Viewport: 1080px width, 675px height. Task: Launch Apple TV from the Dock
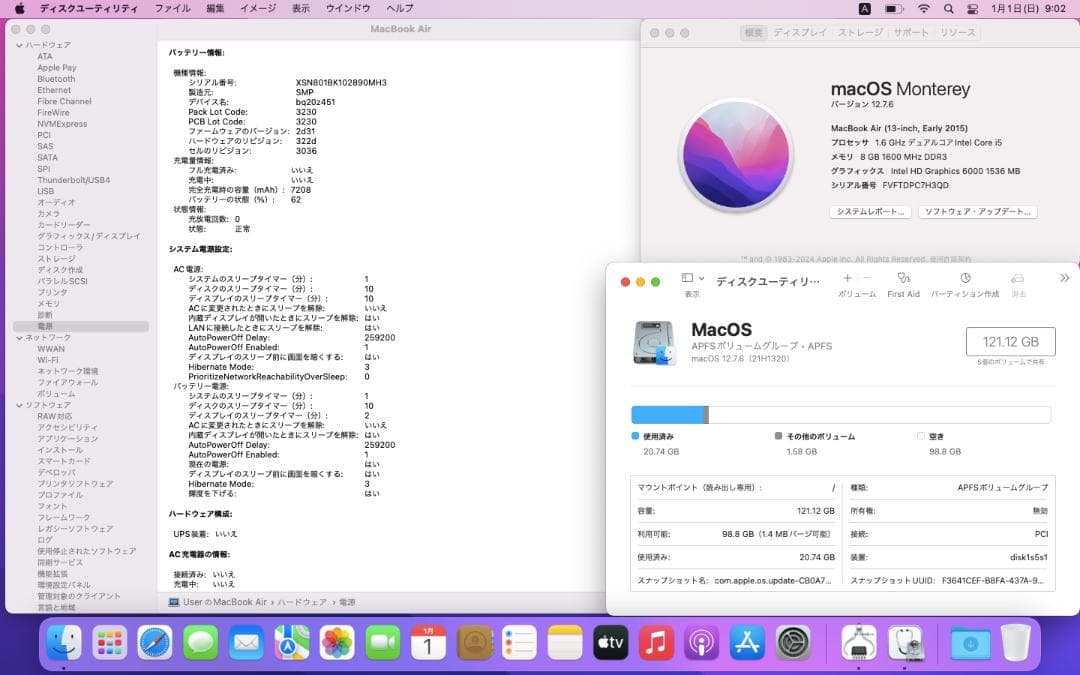tap(610, 643)
